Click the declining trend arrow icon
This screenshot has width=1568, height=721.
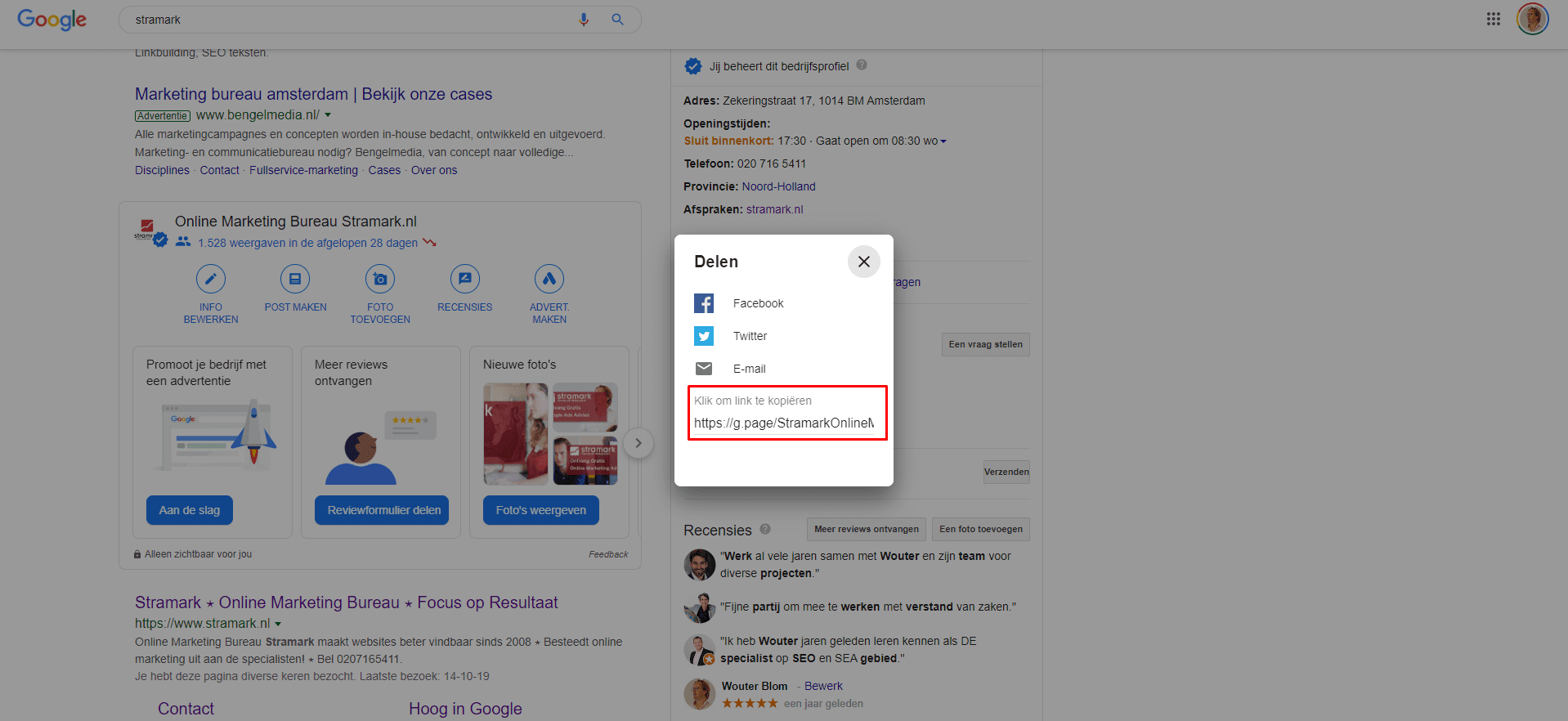(430, 243)
